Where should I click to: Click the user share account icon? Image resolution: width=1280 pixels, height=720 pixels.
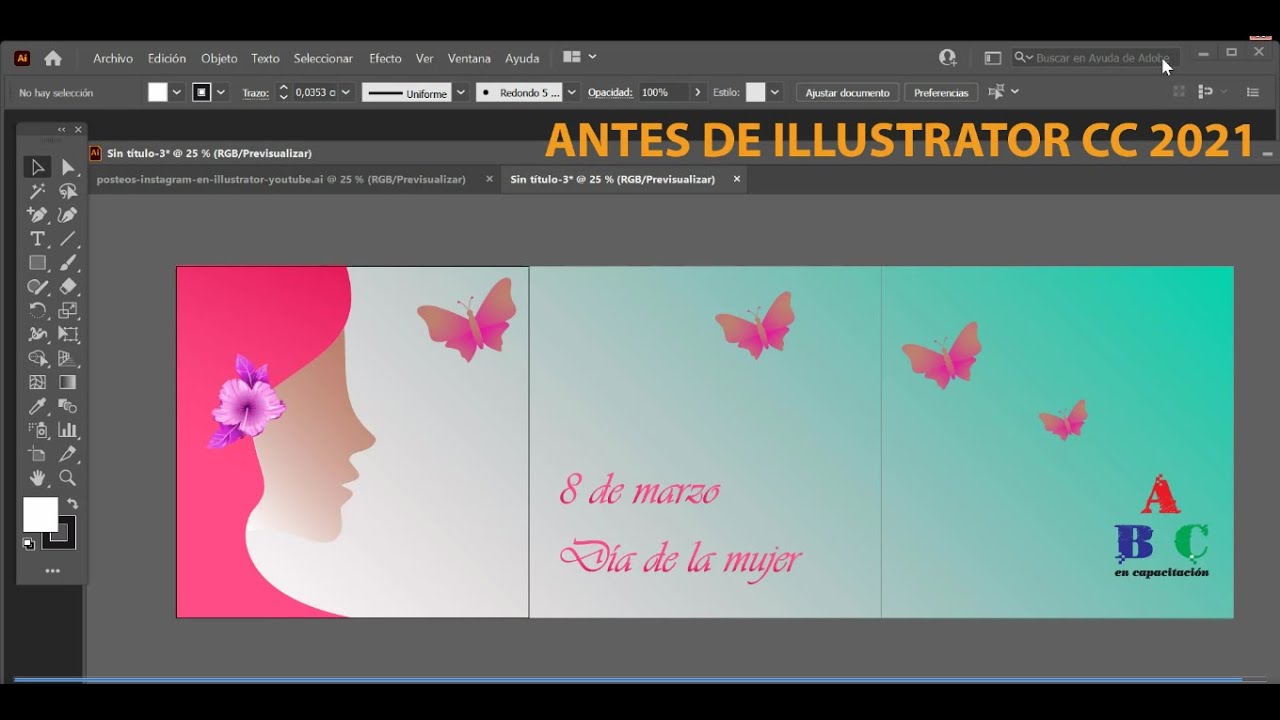pos(948,58)
